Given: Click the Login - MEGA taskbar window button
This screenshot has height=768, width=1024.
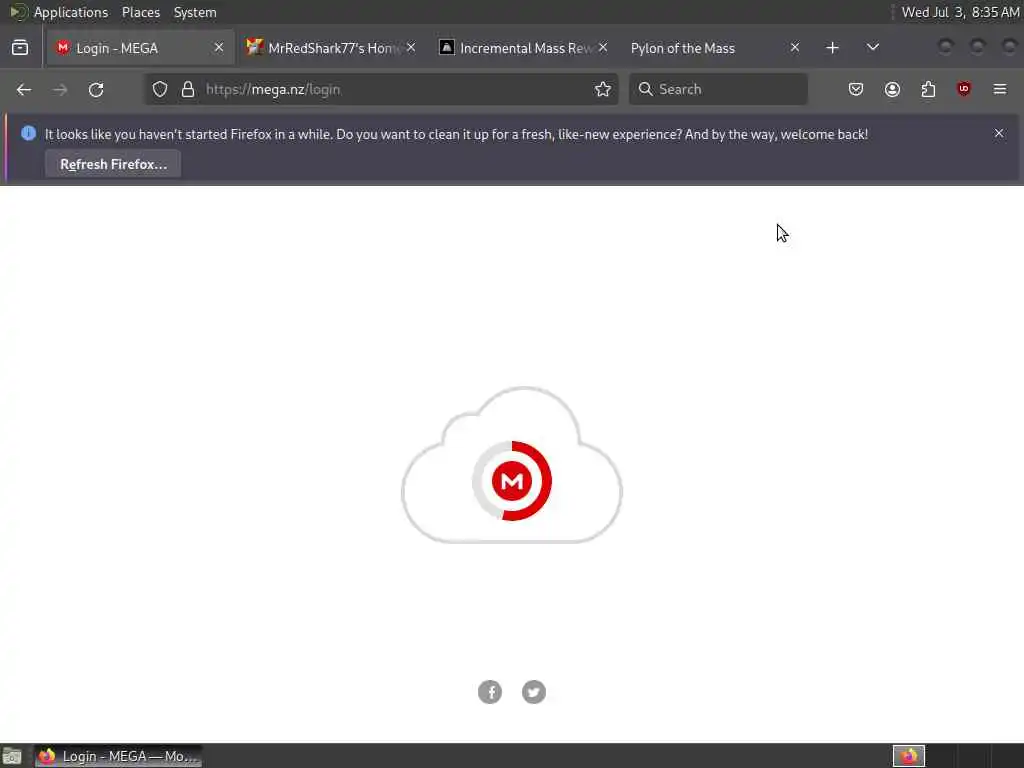Looking at the screenshot, I should pyautogui.click(x=118, y=756).
